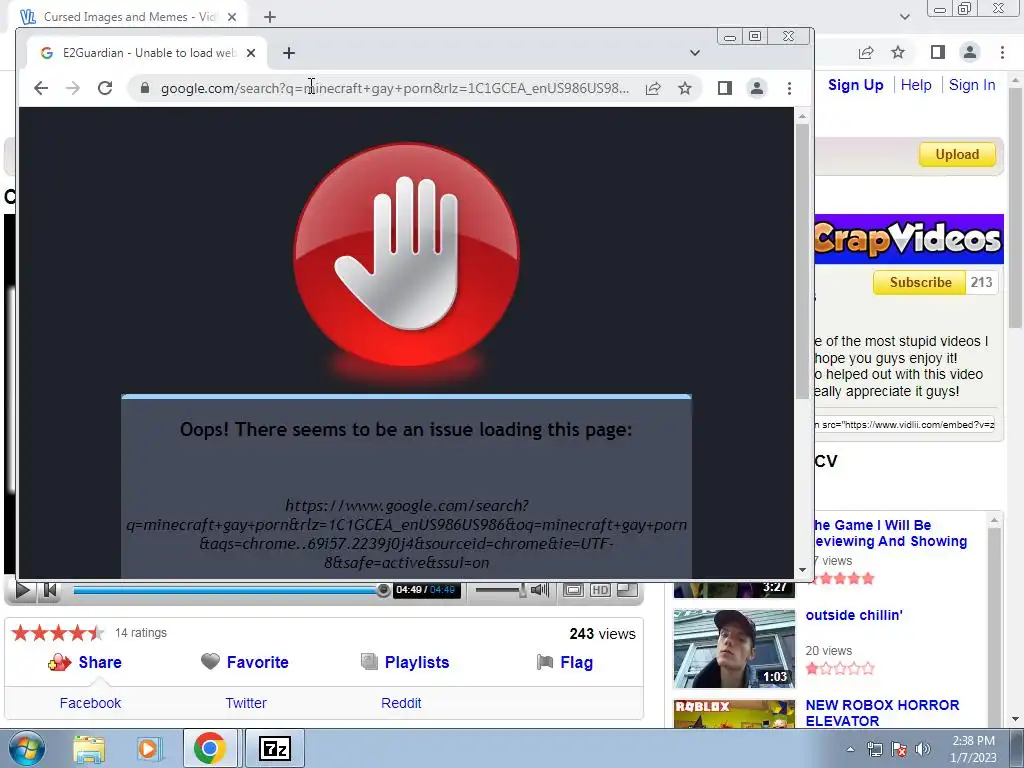The width and height of the screenshot is (1024, 768).
Task: Go back in the front E2Guardian window
Action: (x=40, y=88)
